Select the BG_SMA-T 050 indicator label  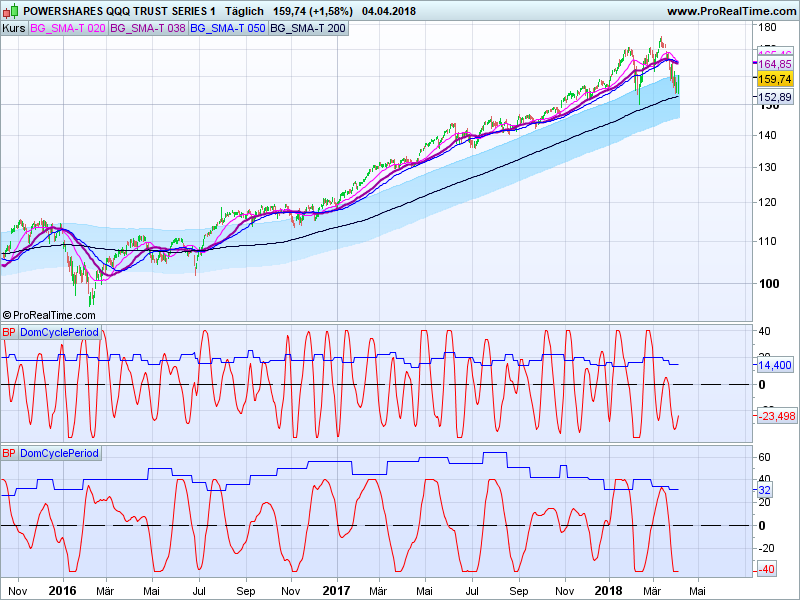point(228,28)
